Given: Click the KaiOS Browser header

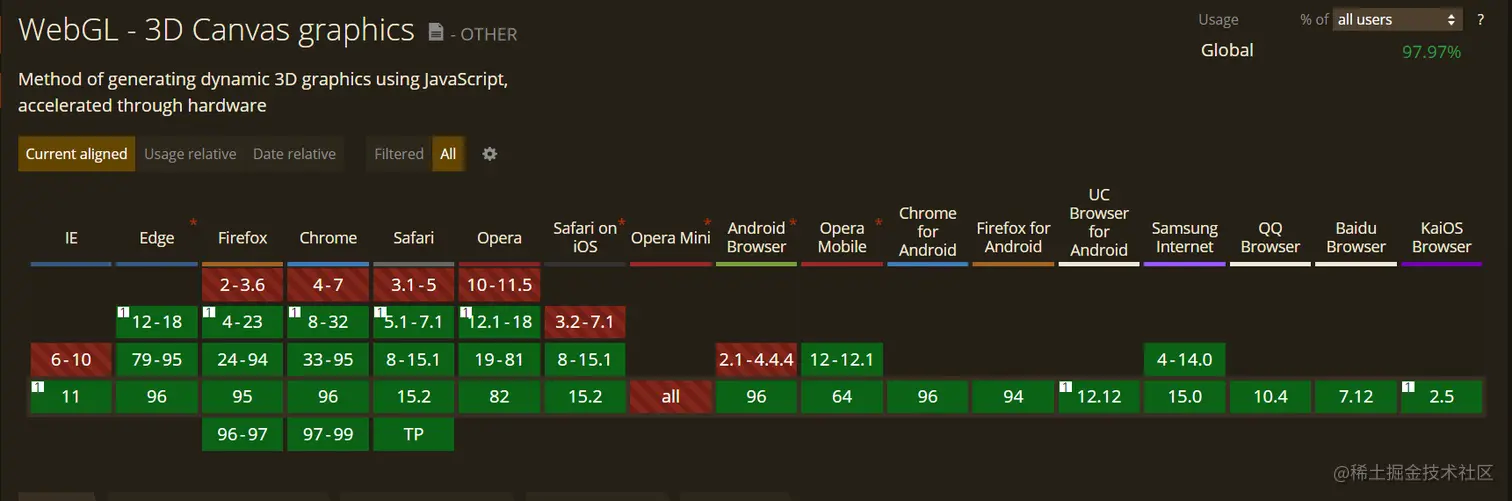Looking at the screenshot, I should coord(1441,238).
